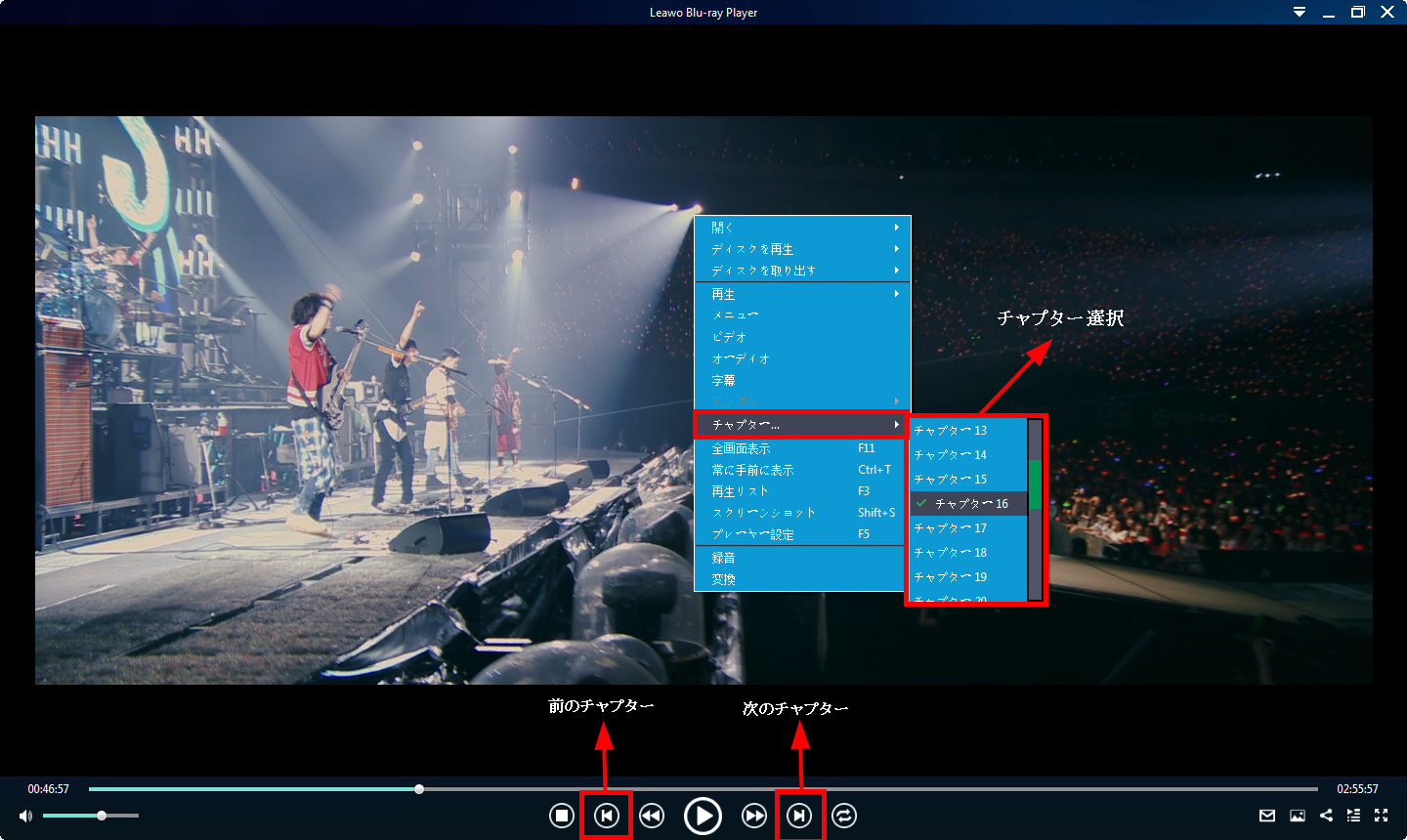Click スクリーンショット menu entry
The width and height of the screenshot is (1407, 840).
point(764,513)
